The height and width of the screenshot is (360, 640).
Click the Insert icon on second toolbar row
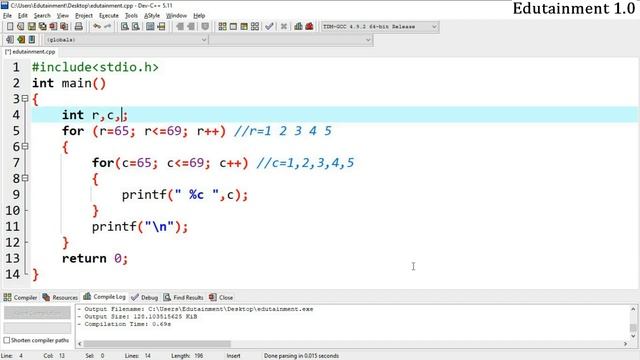[x=10, y=40]
